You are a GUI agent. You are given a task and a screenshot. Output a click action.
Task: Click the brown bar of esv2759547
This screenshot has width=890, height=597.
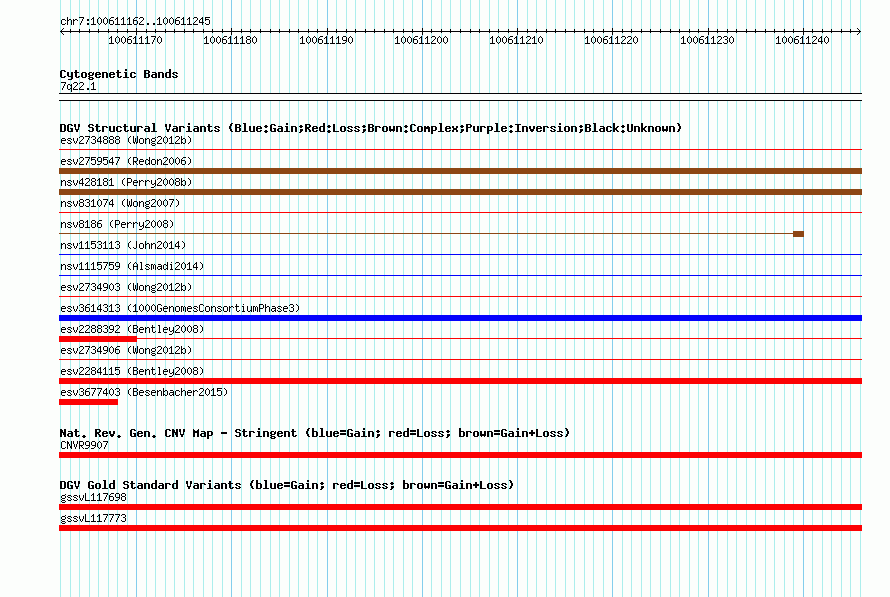click(x=460, y=171)
